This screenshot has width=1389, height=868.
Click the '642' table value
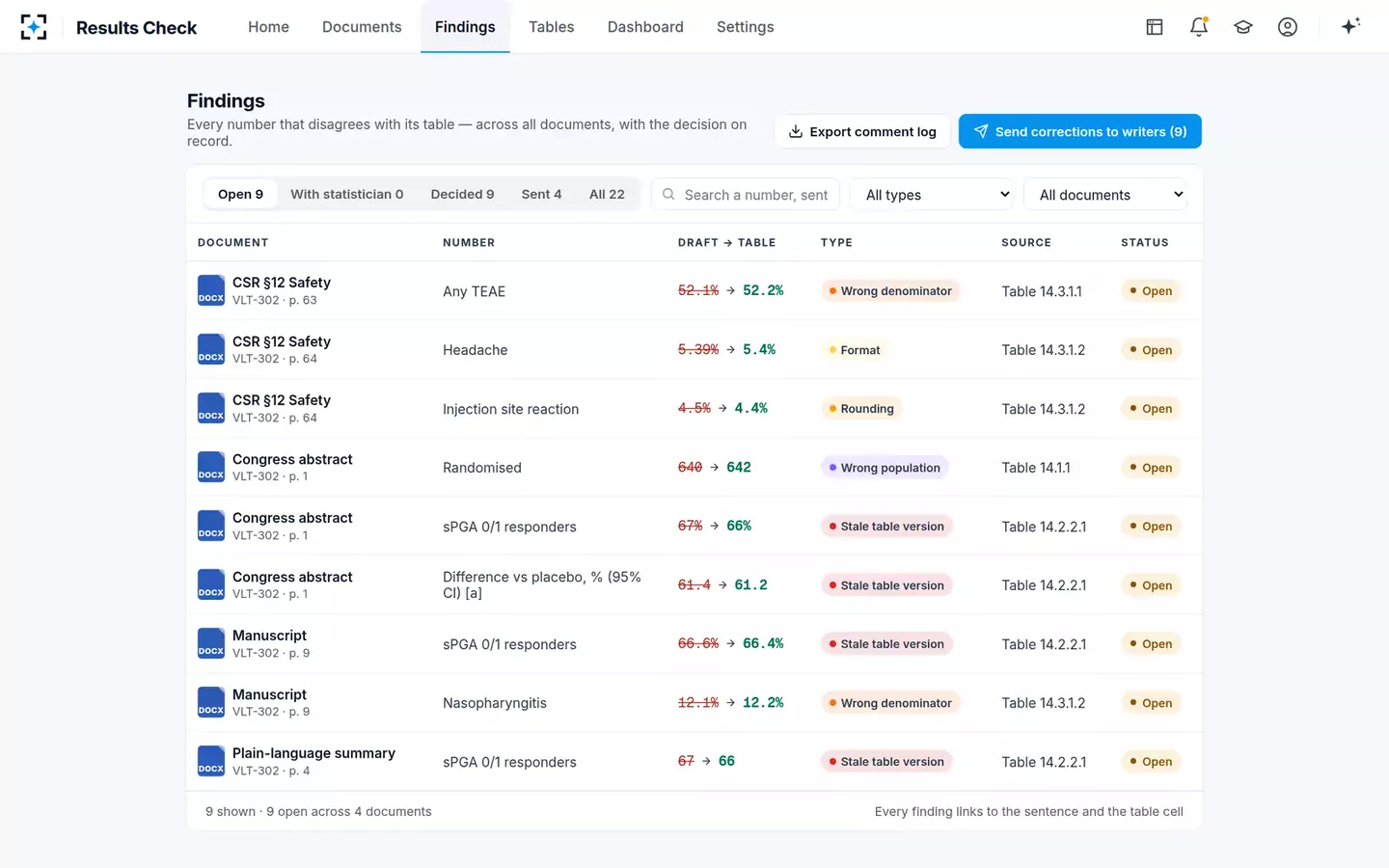tap(739, 468)
